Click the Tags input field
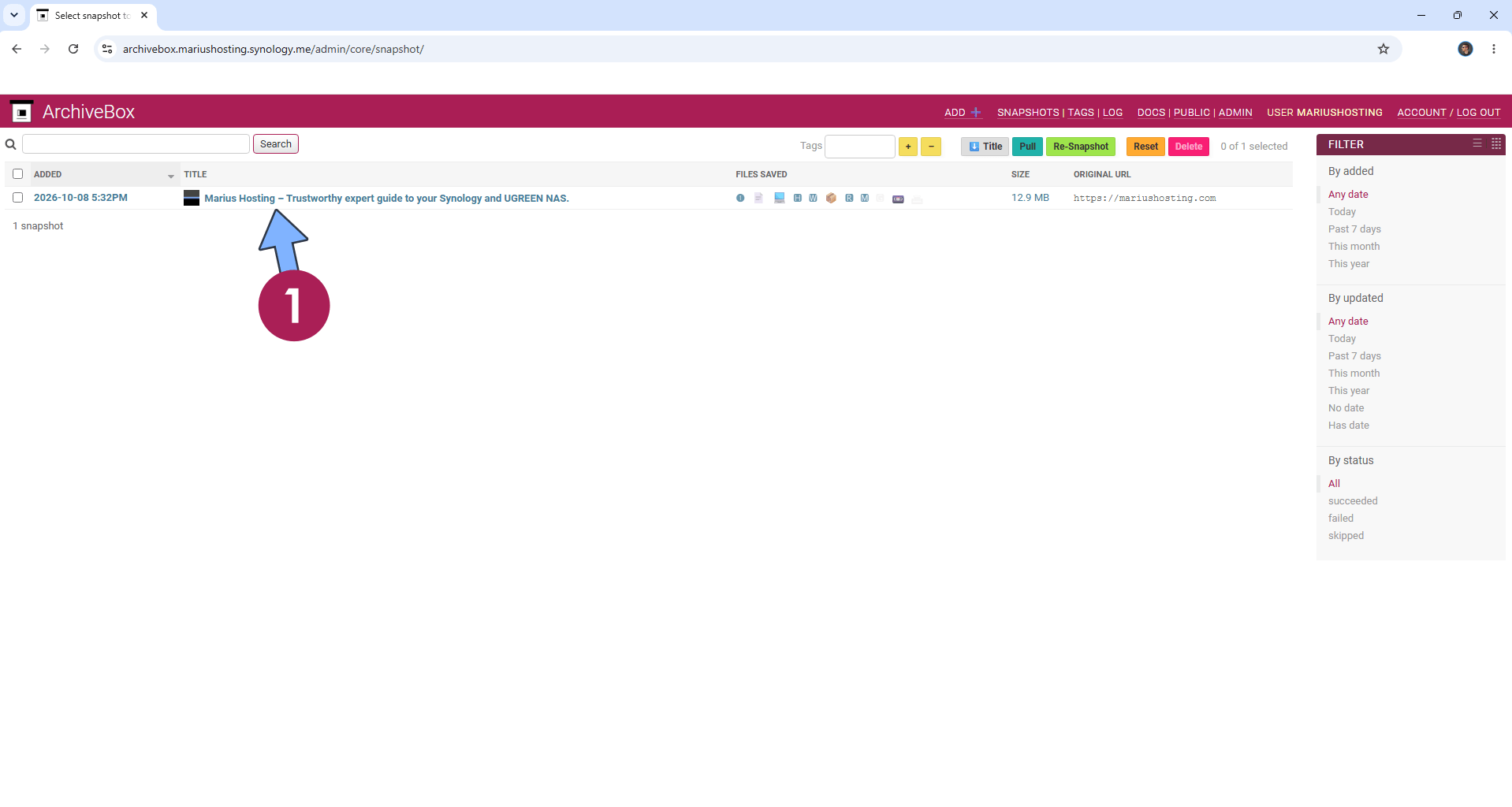Screen dimensions: 1512x807 [x=860, y=147]
